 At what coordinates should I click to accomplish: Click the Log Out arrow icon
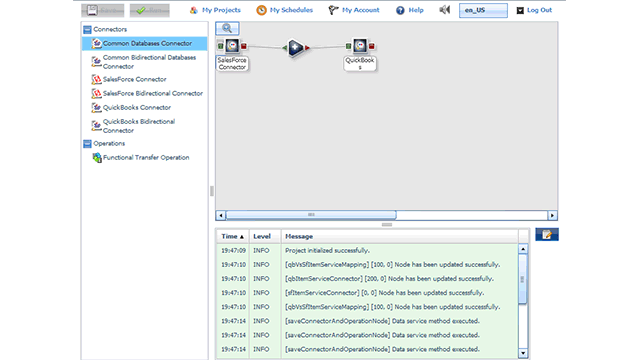tap(520, 11)
